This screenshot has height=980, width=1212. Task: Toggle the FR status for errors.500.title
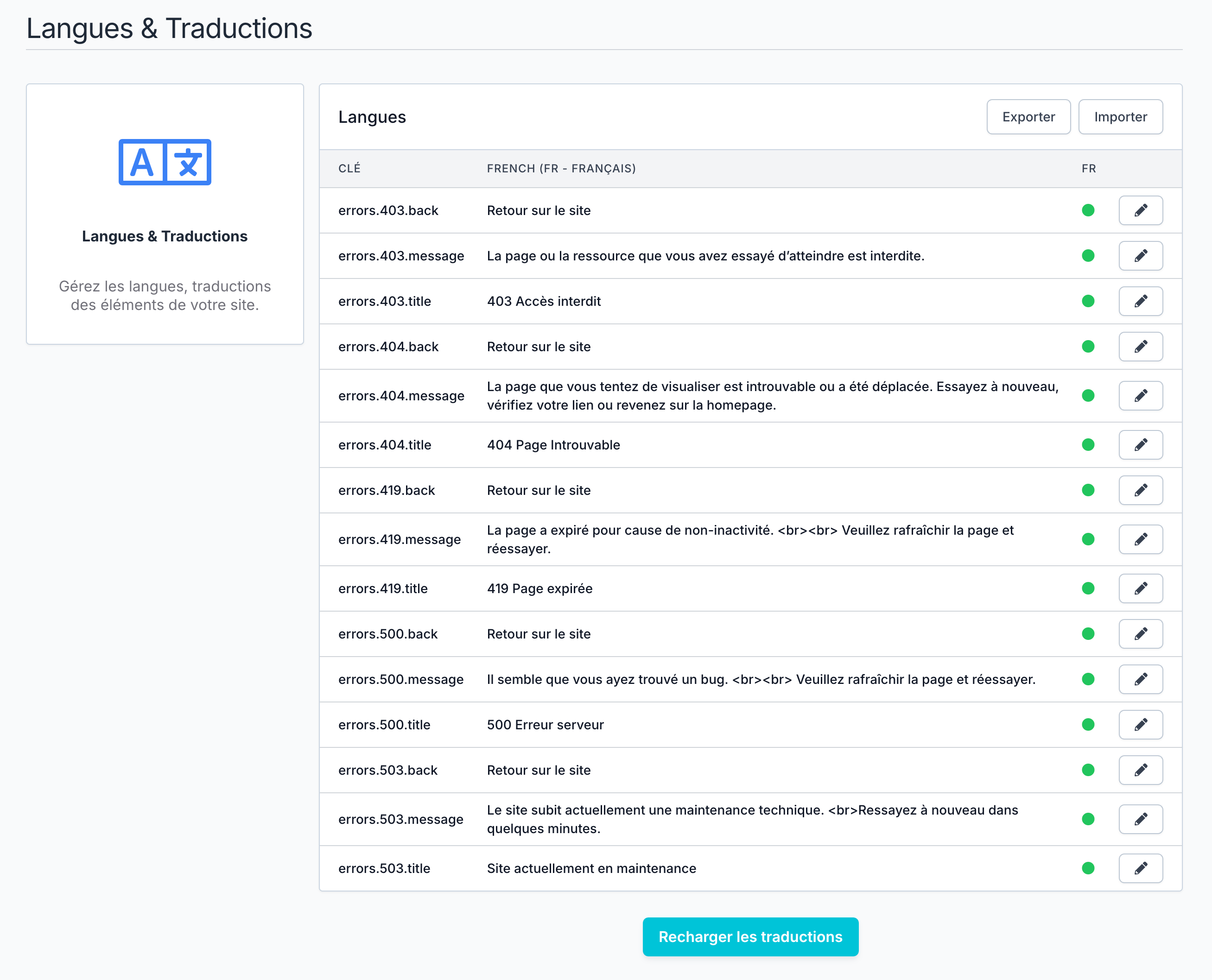click(x=1088, y=724)
